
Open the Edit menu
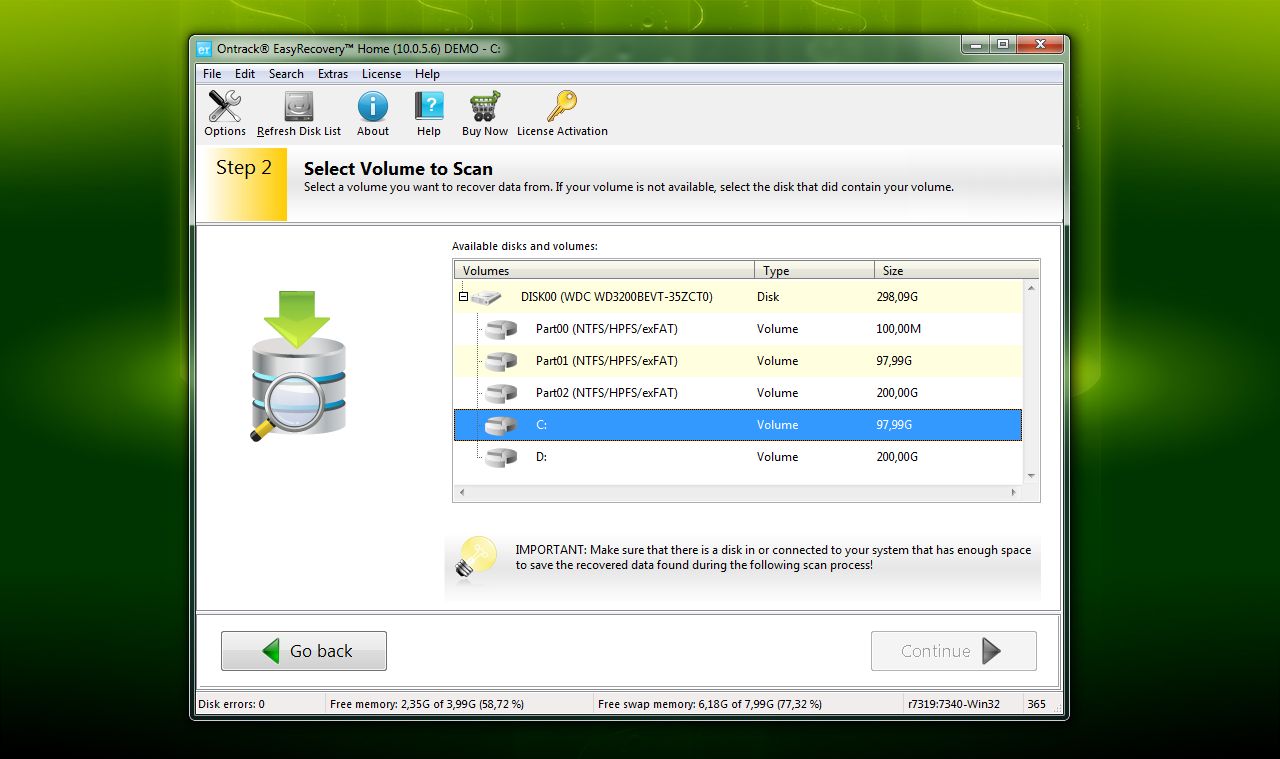pyautogui.click(x=245, y=74)
